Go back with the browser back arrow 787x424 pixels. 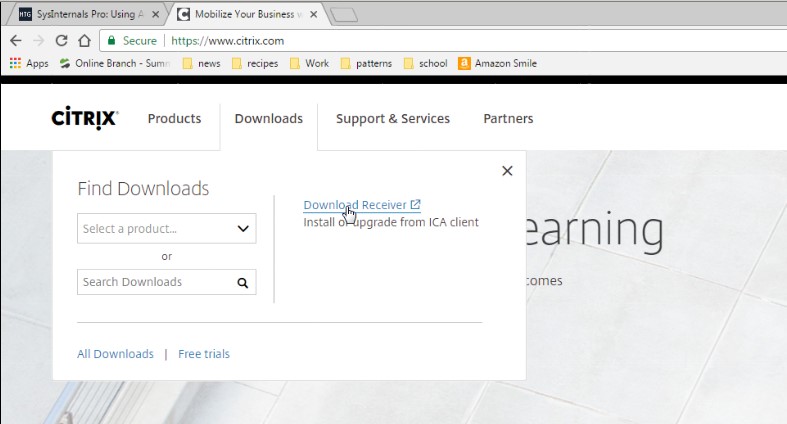coord(16,41)
